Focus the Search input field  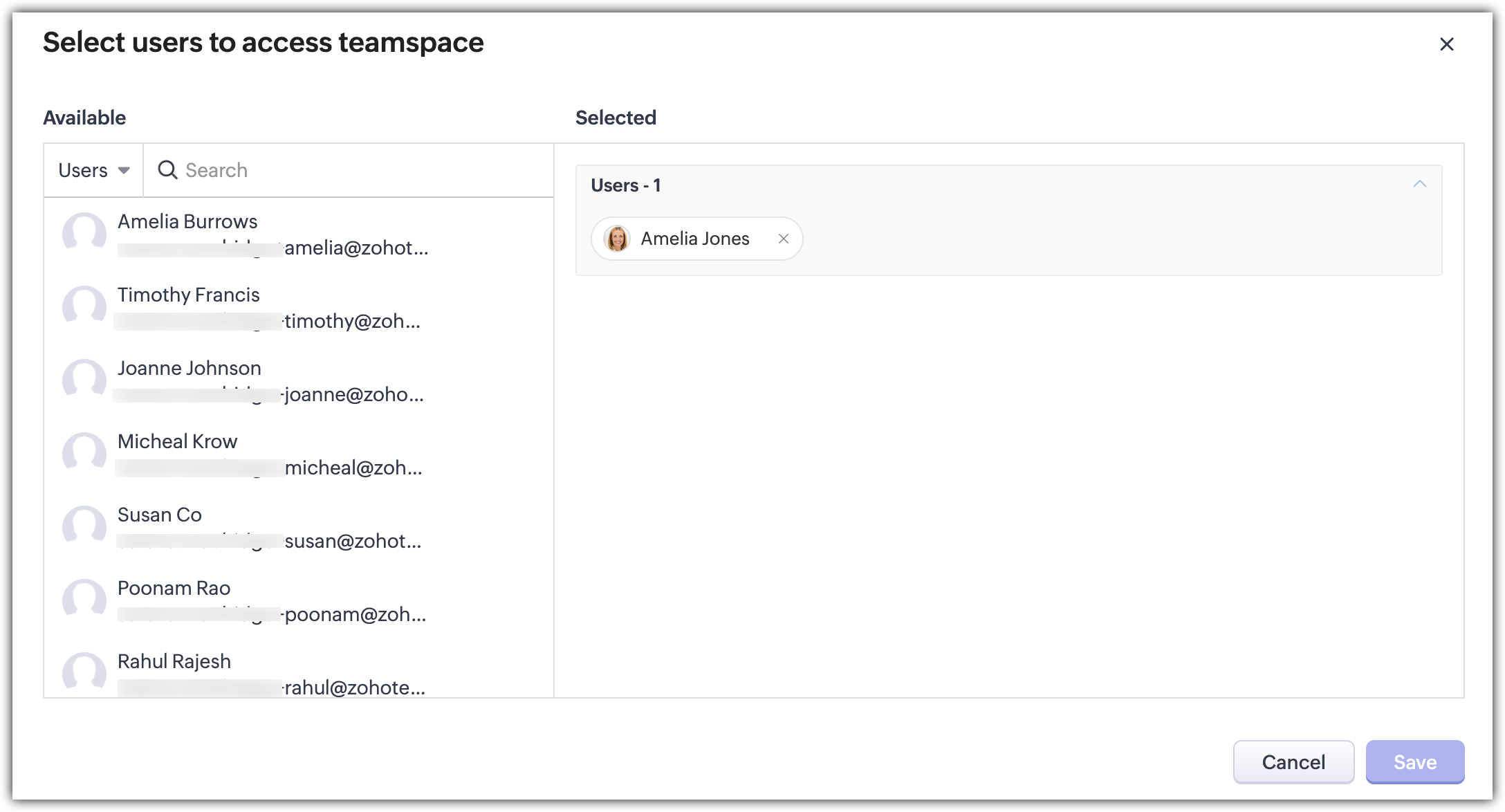(360, 170)
